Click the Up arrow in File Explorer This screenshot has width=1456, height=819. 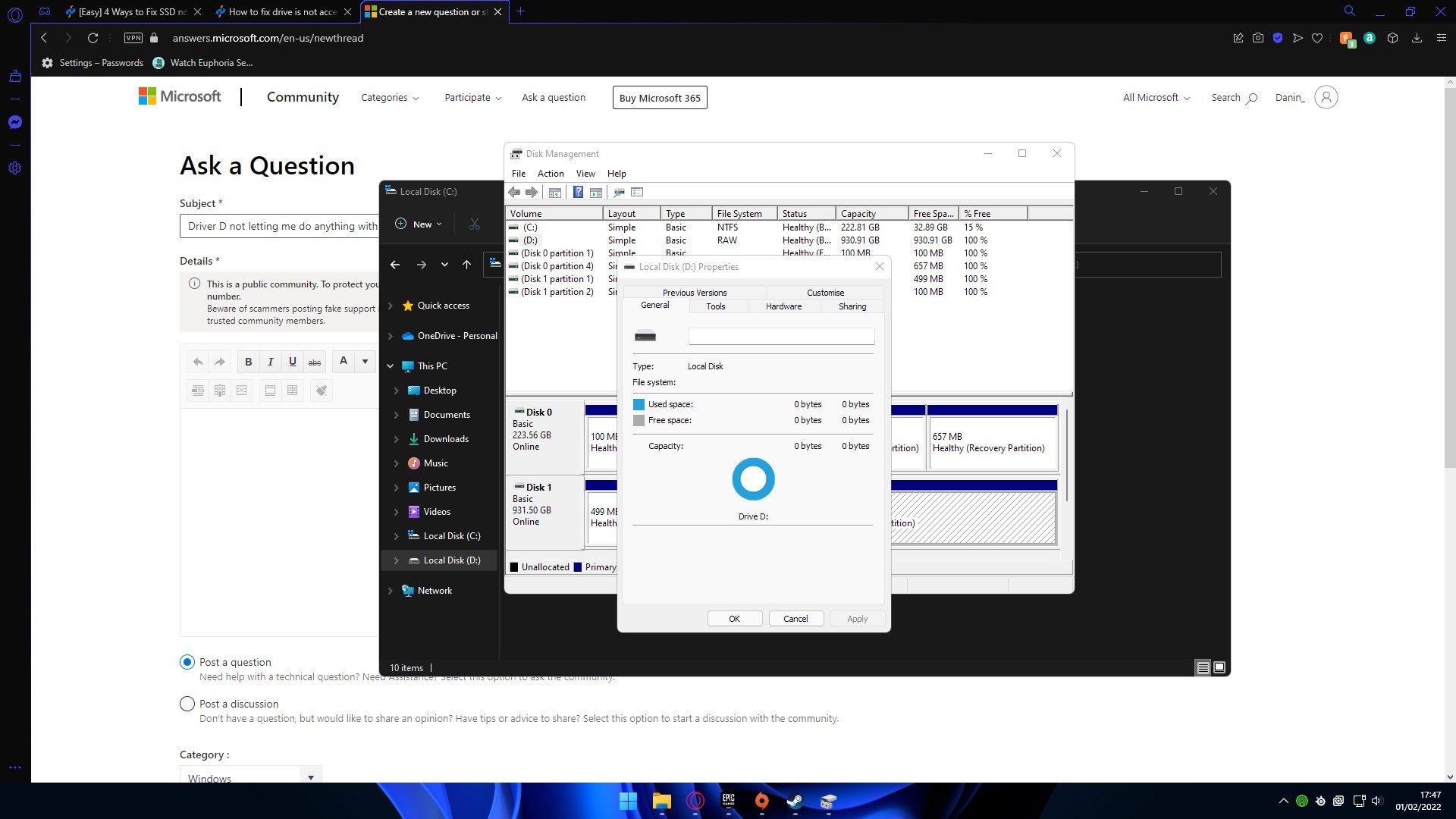[x=466, y=265]
